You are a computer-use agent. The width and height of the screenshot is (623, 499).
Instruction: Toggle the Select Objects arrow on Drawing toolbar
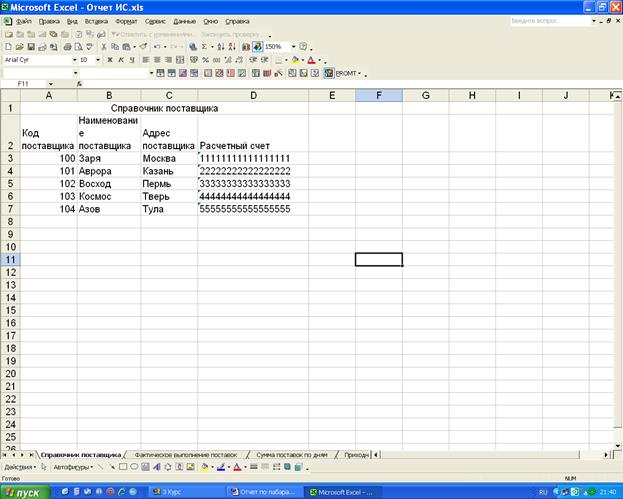point(44,467)
